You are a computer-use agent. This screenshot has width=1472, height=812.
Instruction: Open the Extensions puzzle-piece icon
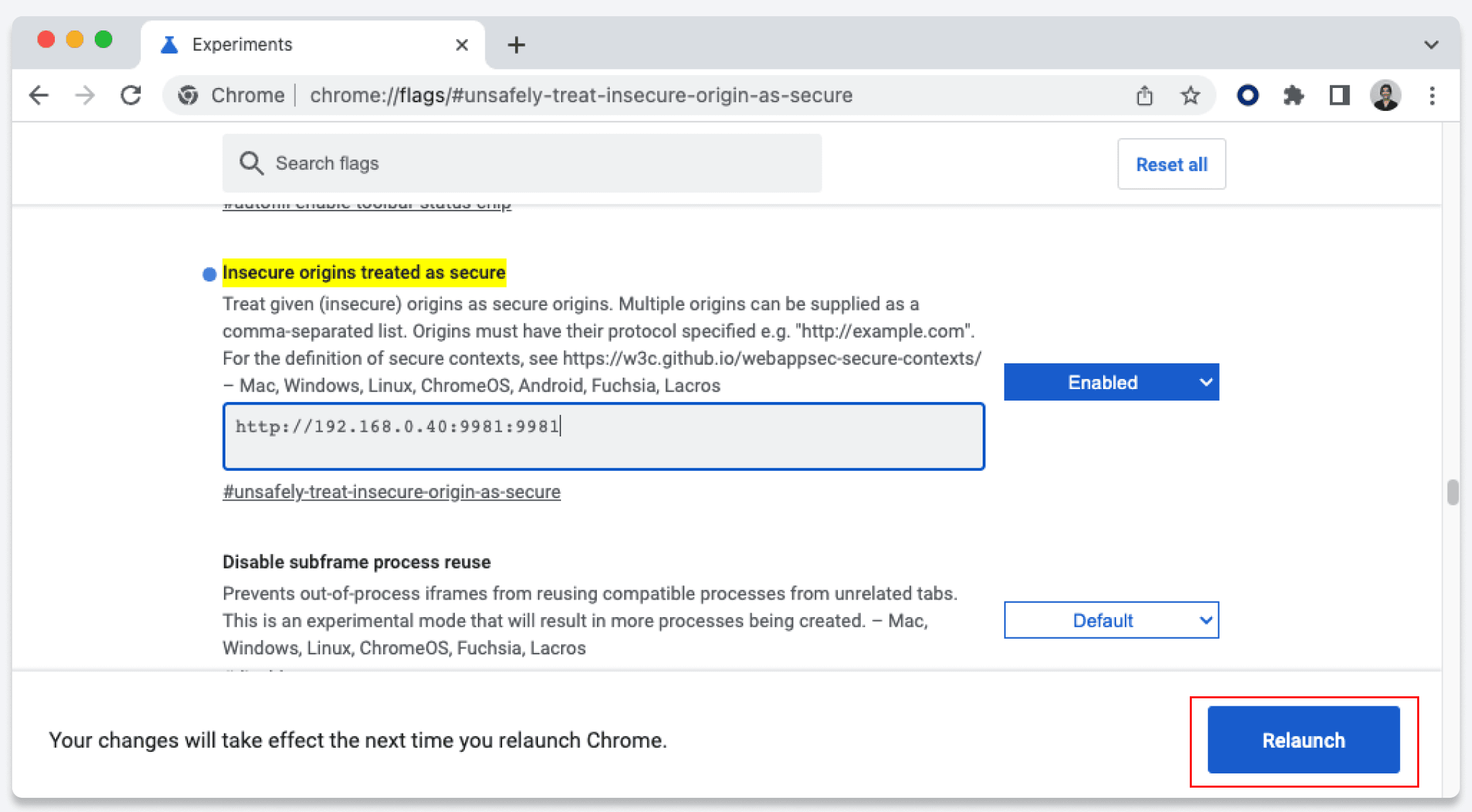tap(1293, 95)
